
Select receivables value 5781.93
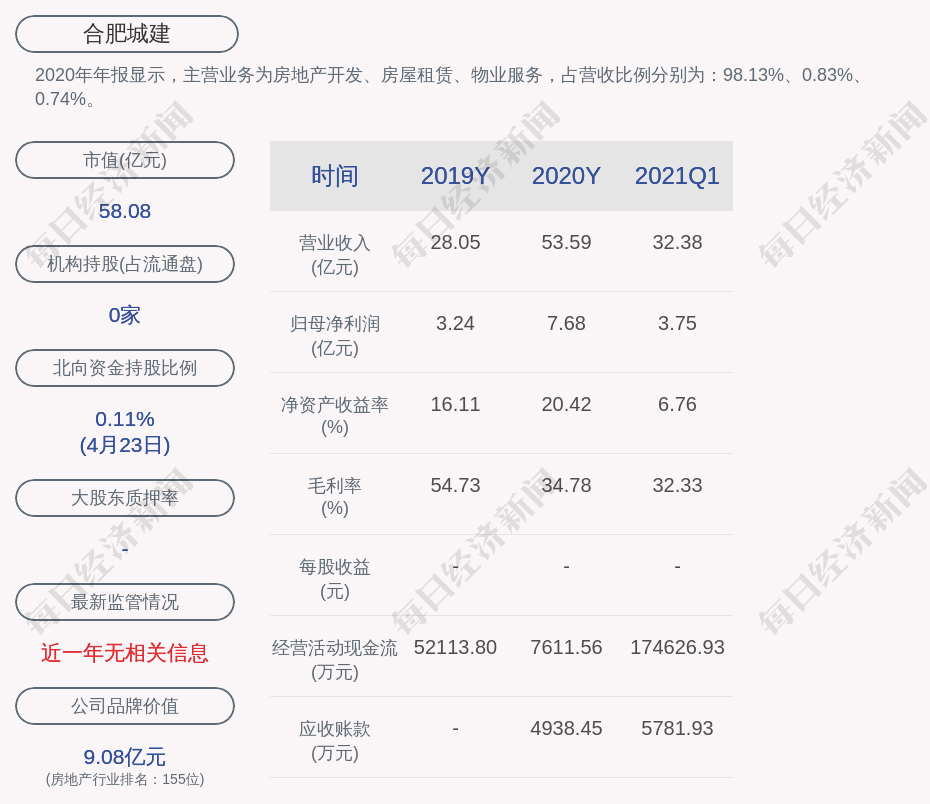point(677,728)
